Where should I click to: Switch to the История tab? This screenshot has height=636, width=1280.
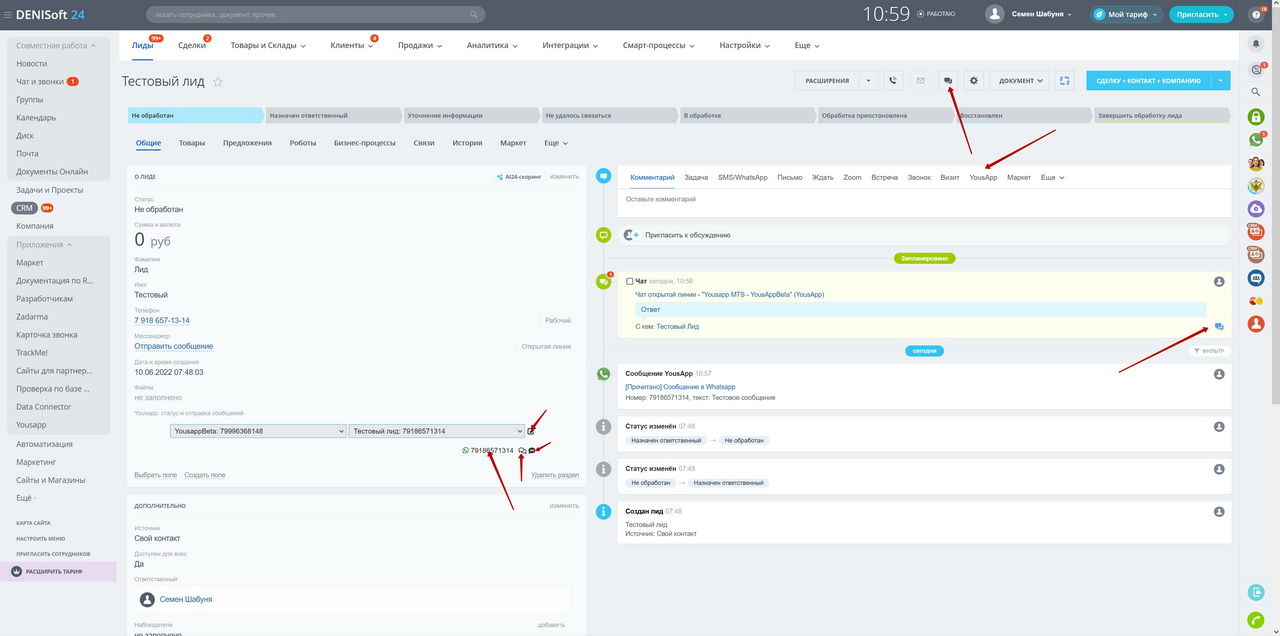click(x=467, y=143)
